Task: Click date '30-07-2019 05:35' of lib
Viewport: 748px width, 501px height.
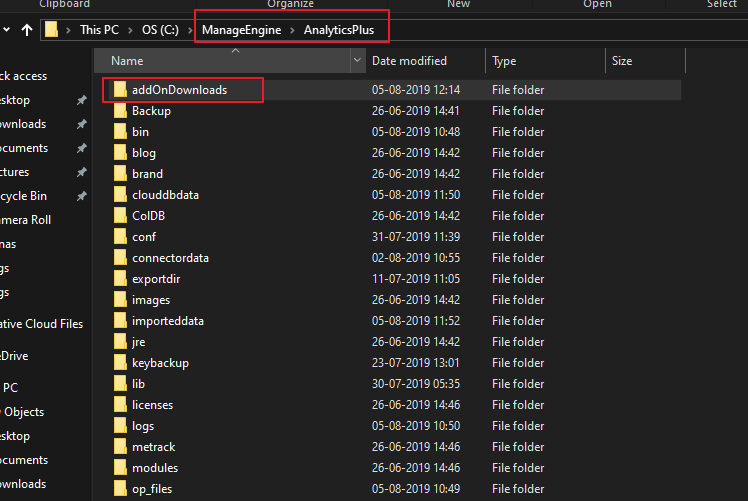Action: coord(416,384)
